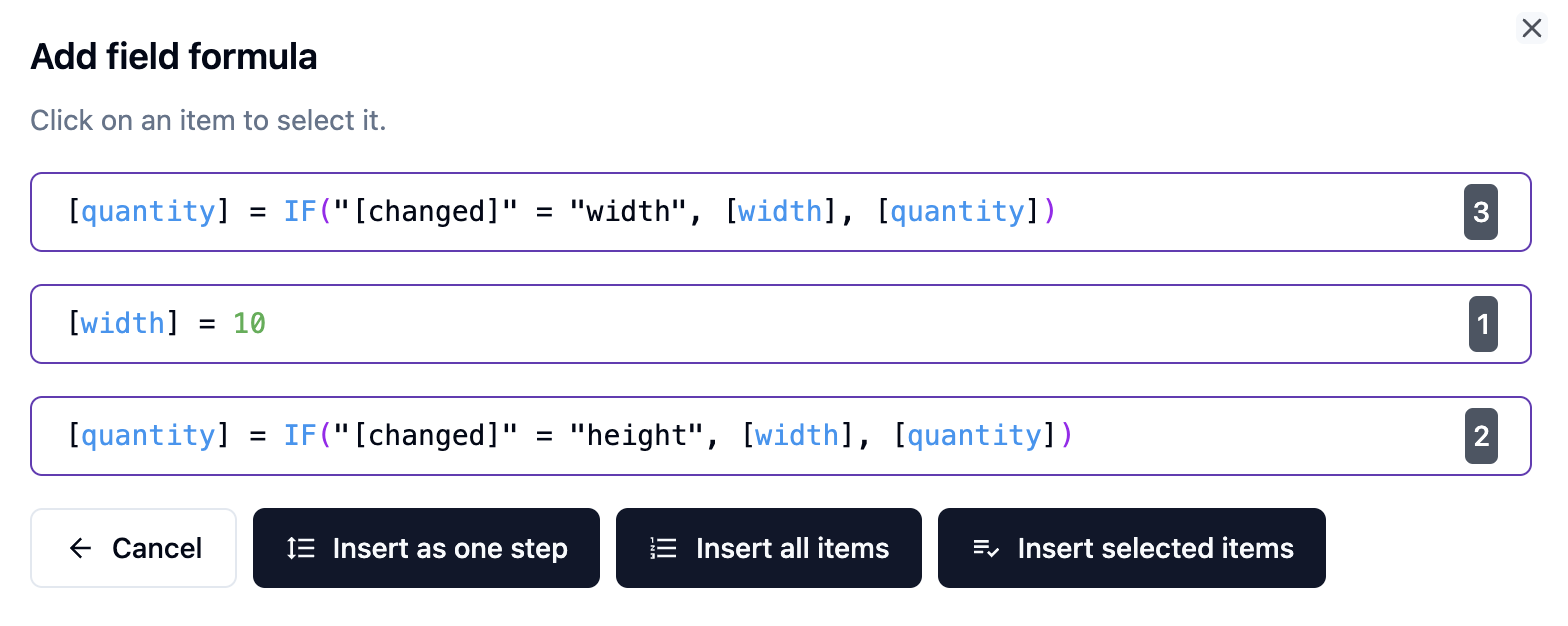Click the width token in the second formula

(121, 323)
